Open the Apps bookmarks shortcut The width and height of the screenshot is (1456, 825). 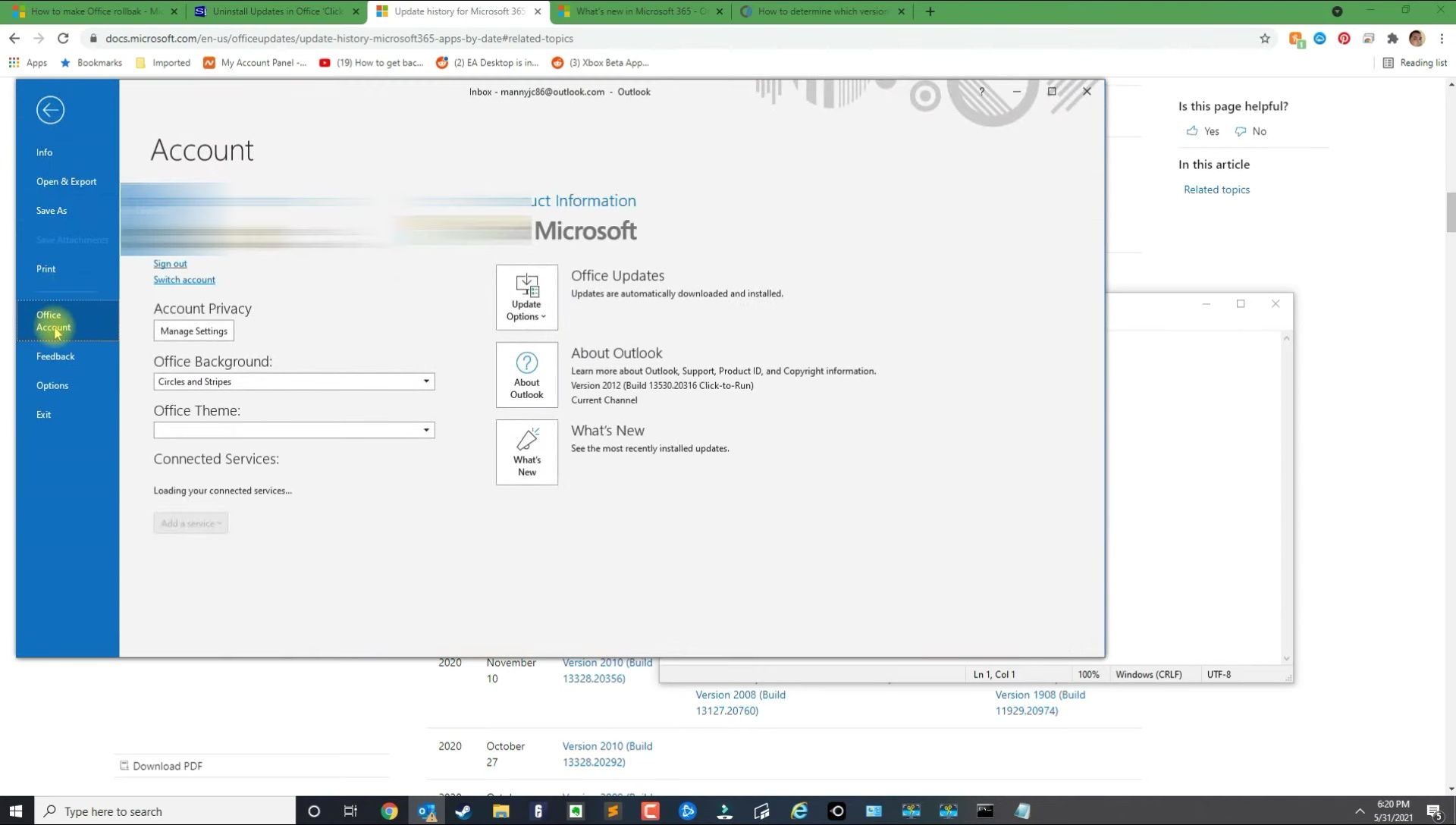28,63
